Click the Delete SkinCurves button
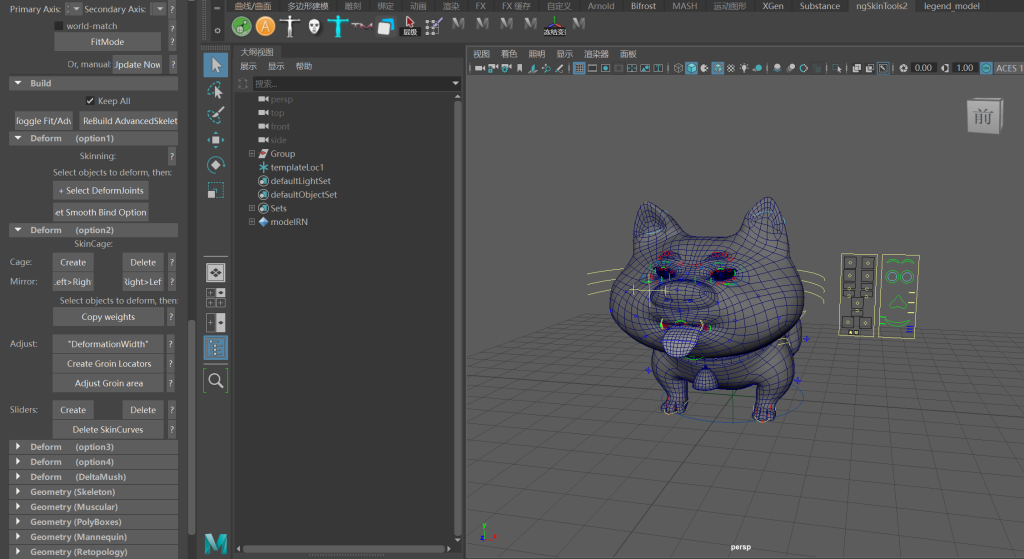The image size is (1024, 559). [108, 430]
